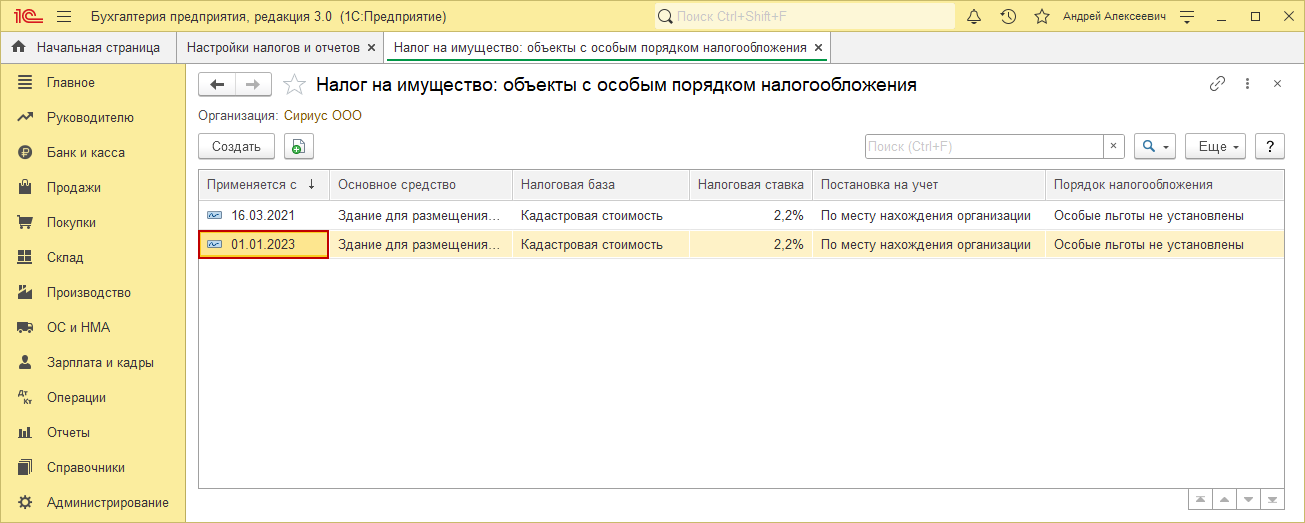
Task: Open form options three-dot menu
Action: [x=1247, y=84]
